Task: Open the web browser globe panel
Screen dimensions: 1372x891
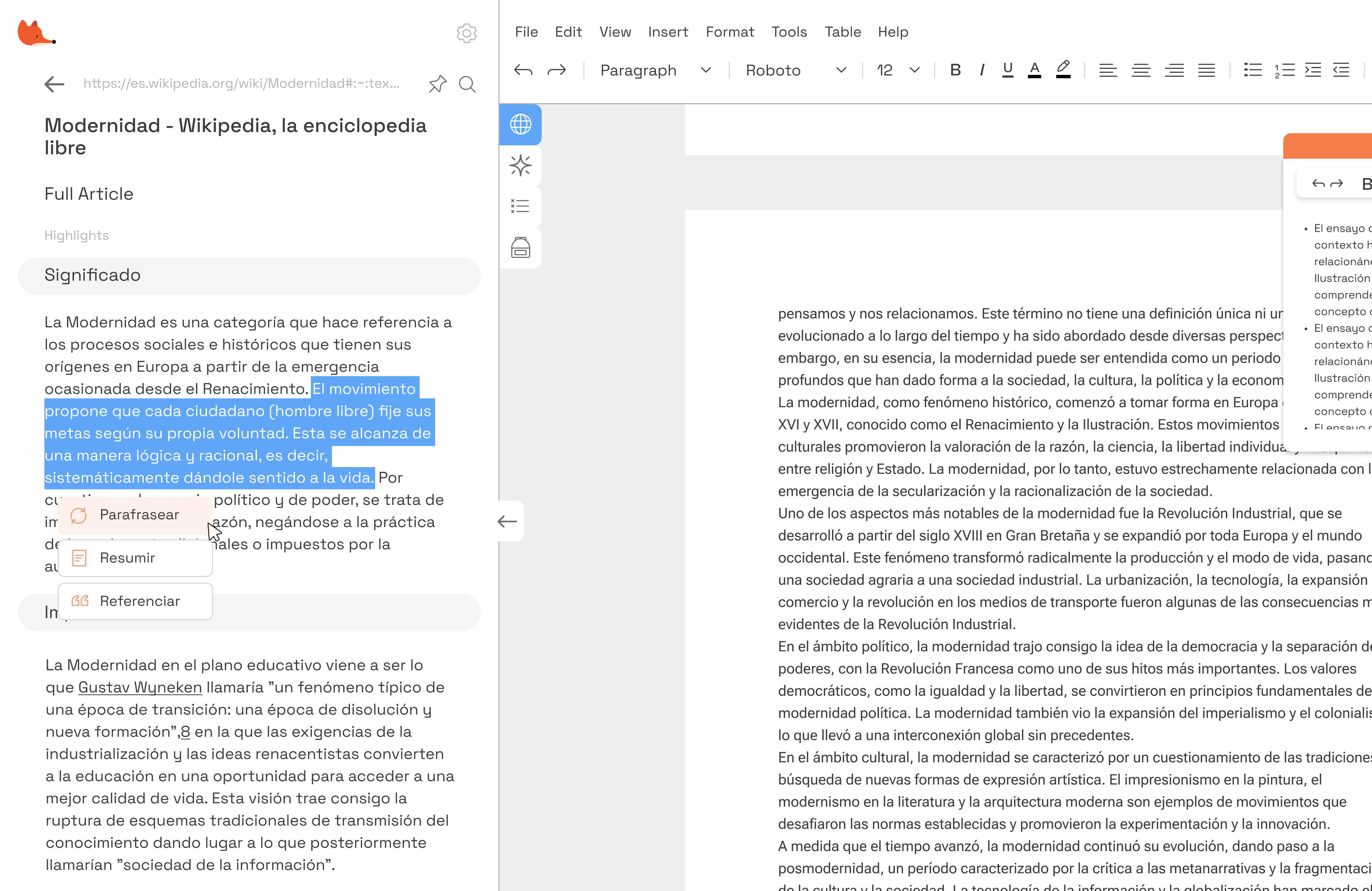Action: [x=520, y=125]
